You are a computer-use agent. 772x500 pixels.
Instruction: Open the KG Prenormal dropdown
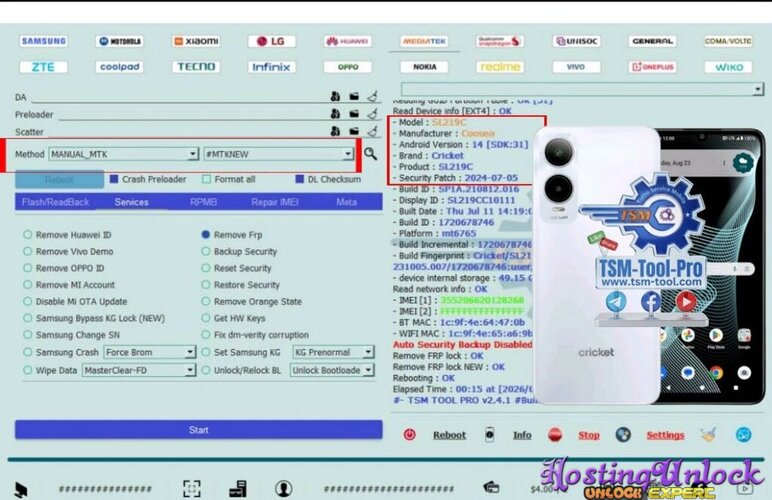point(333,352)
